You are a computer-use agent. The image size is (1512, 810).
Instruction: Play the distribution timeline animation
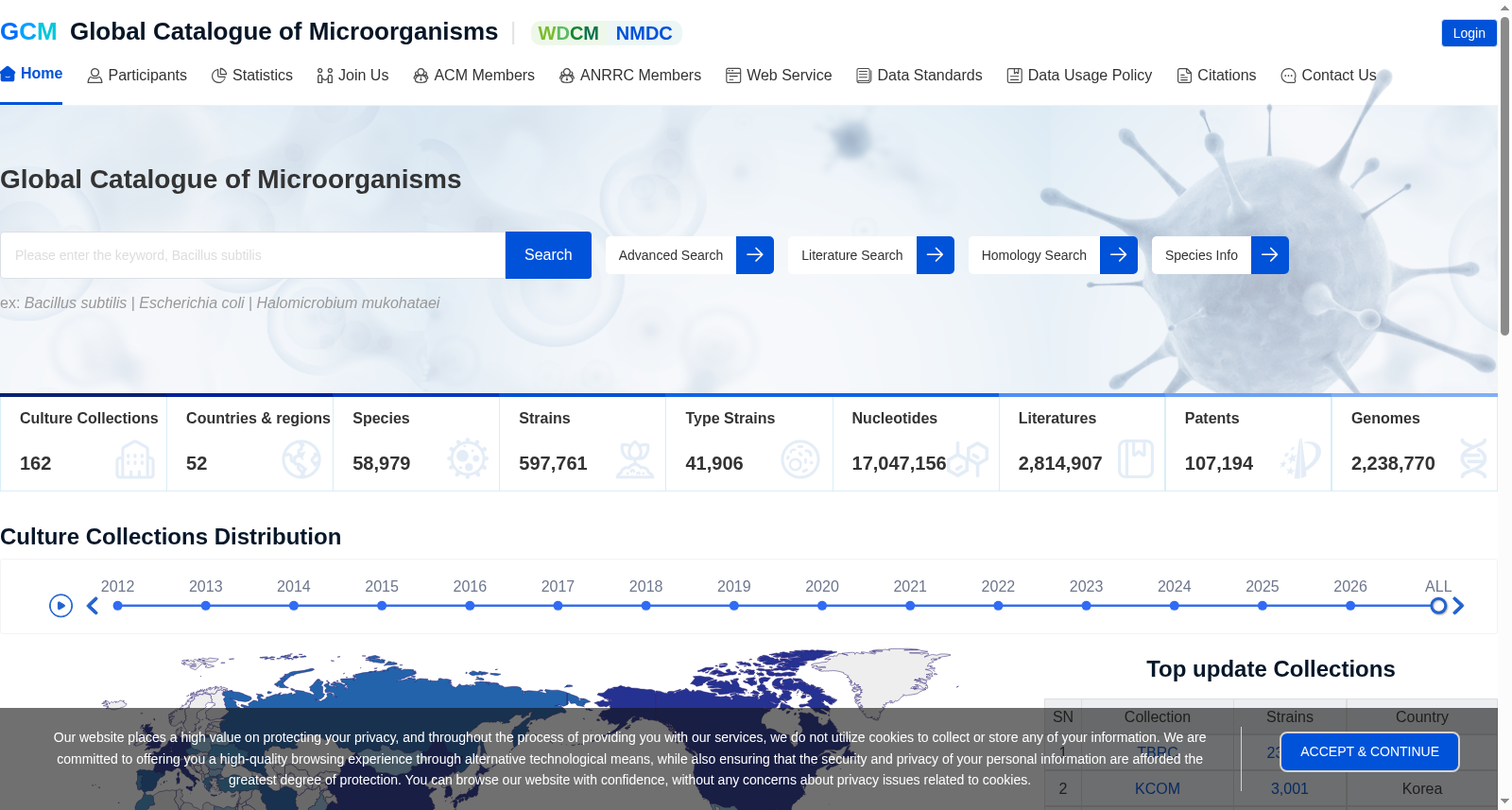point(60,606)
